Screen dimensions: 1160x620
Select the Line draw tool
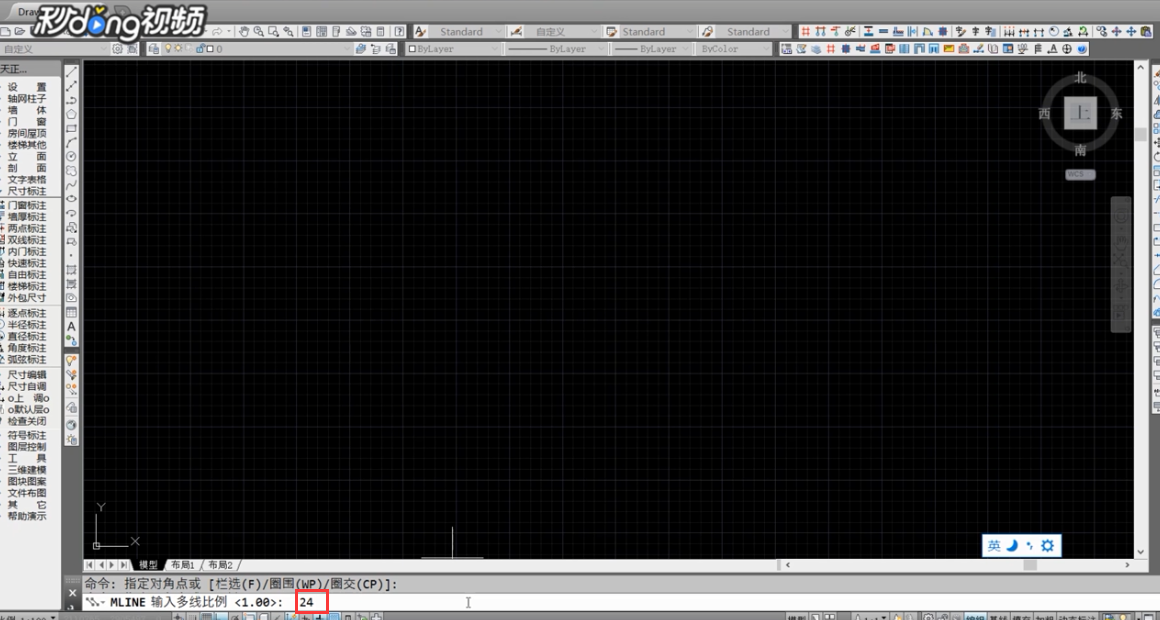click(72, 72)
